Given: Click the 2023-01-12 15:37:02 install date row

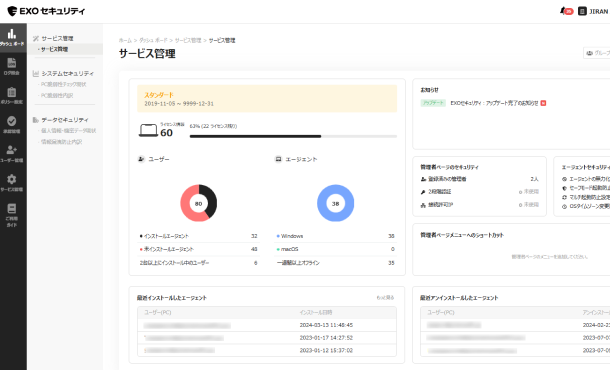Looking at the screenshot, I should click(267, 350).
